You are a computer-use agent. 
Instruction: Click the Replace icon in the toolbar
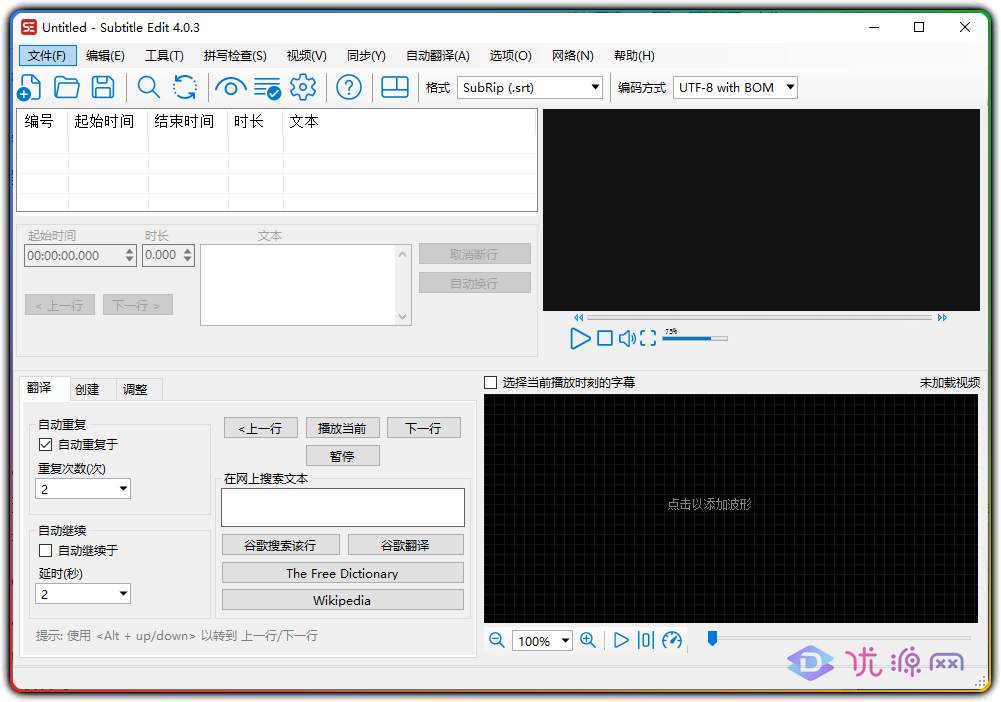click(184, 87)
